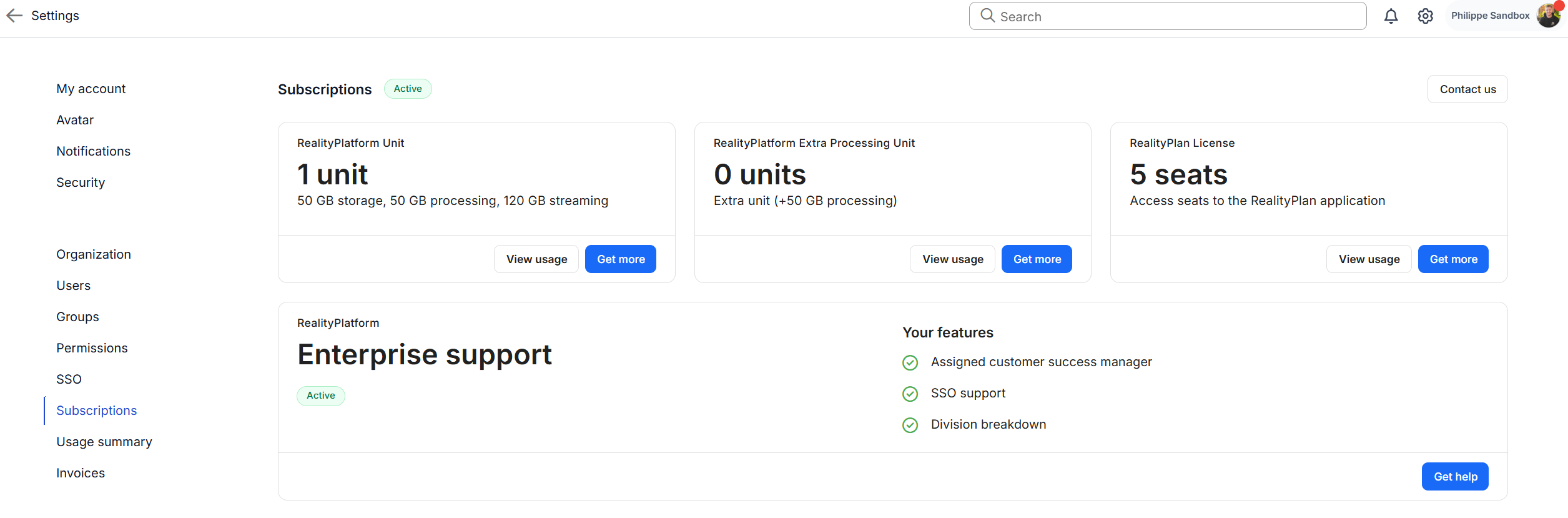
Task: Click the back arrow next to Settings
Action: click(14, 16)
